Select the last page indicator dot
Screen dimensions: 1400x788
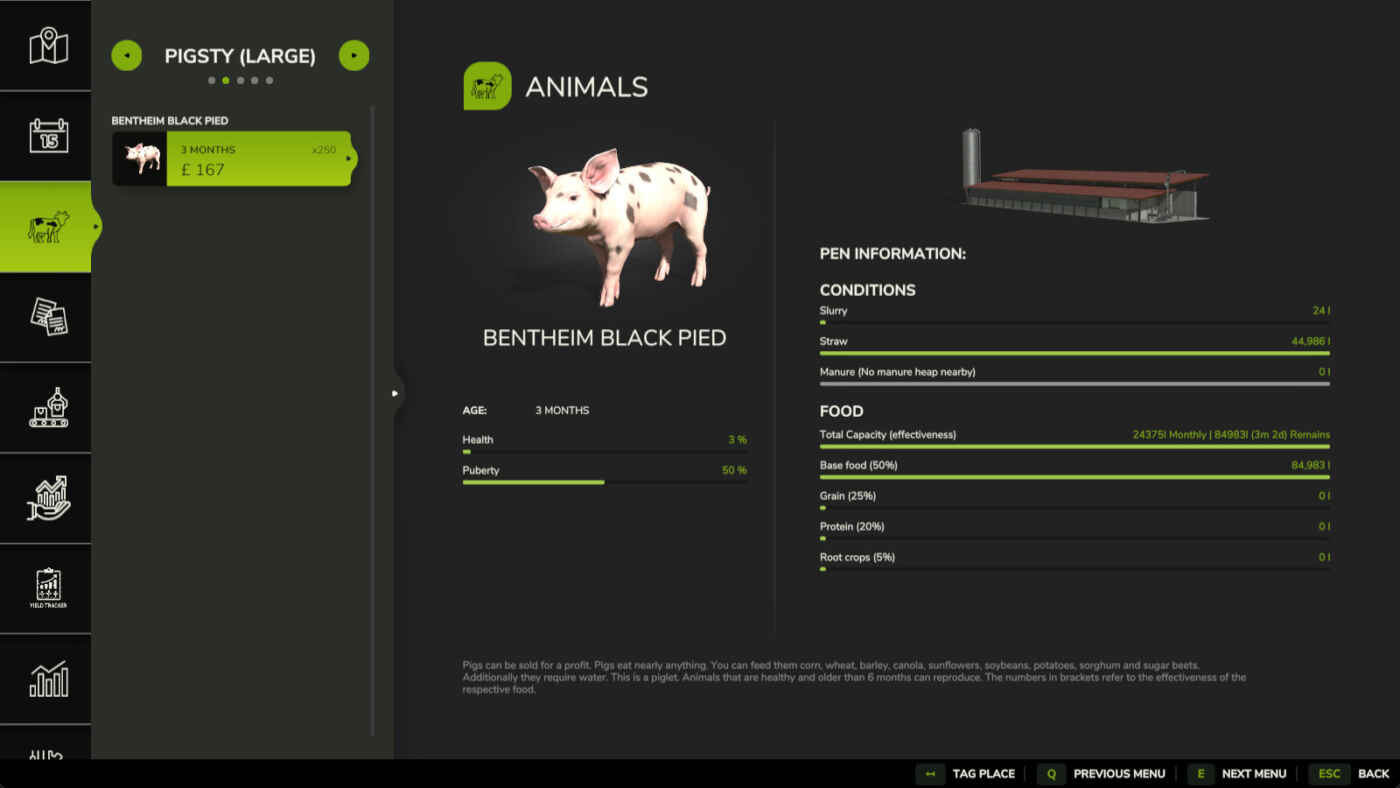(x=269, y=81)
